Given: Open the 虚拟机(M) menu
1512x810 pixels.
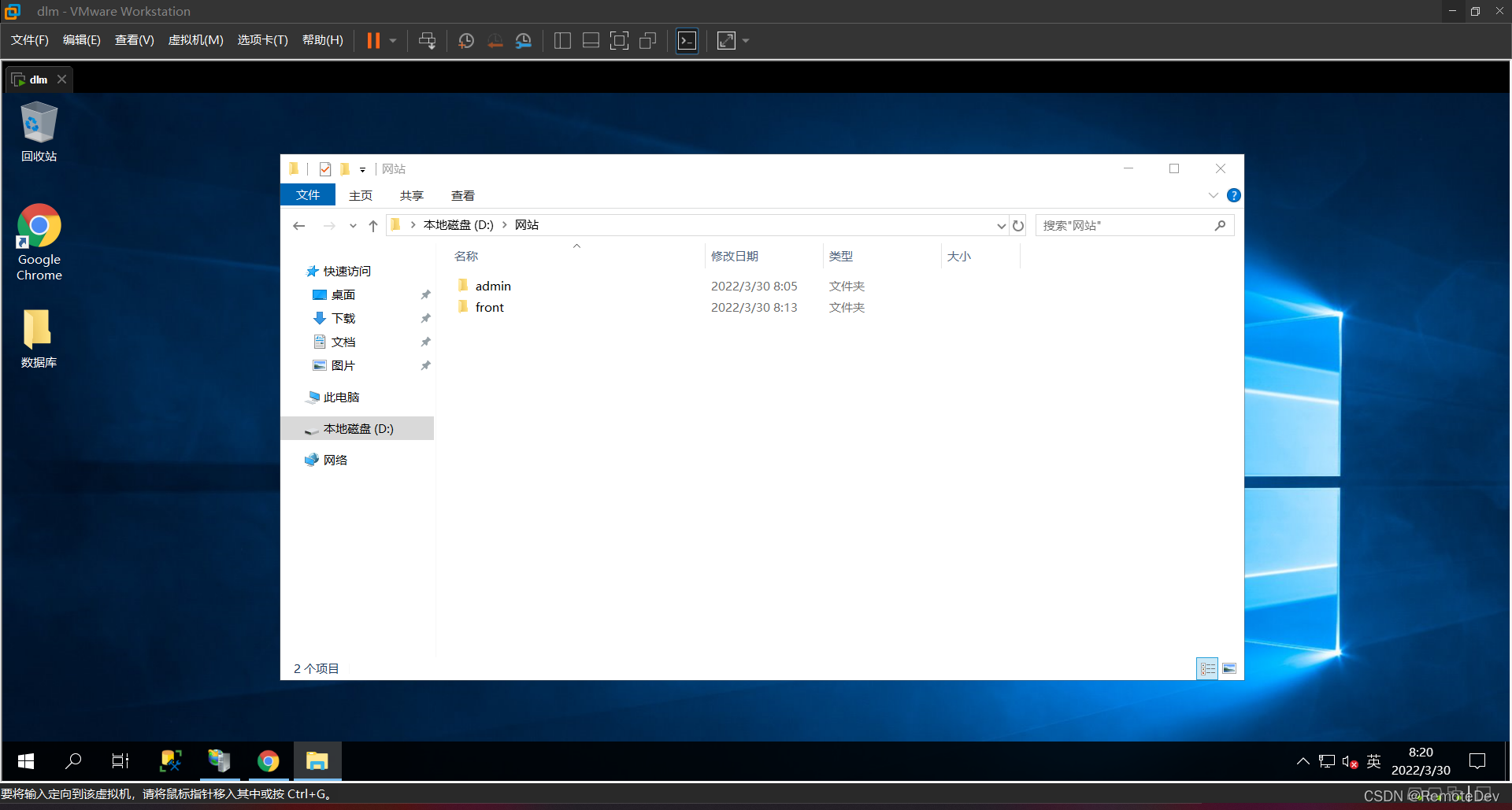Looking at the screenshot, I should [196, 40].
